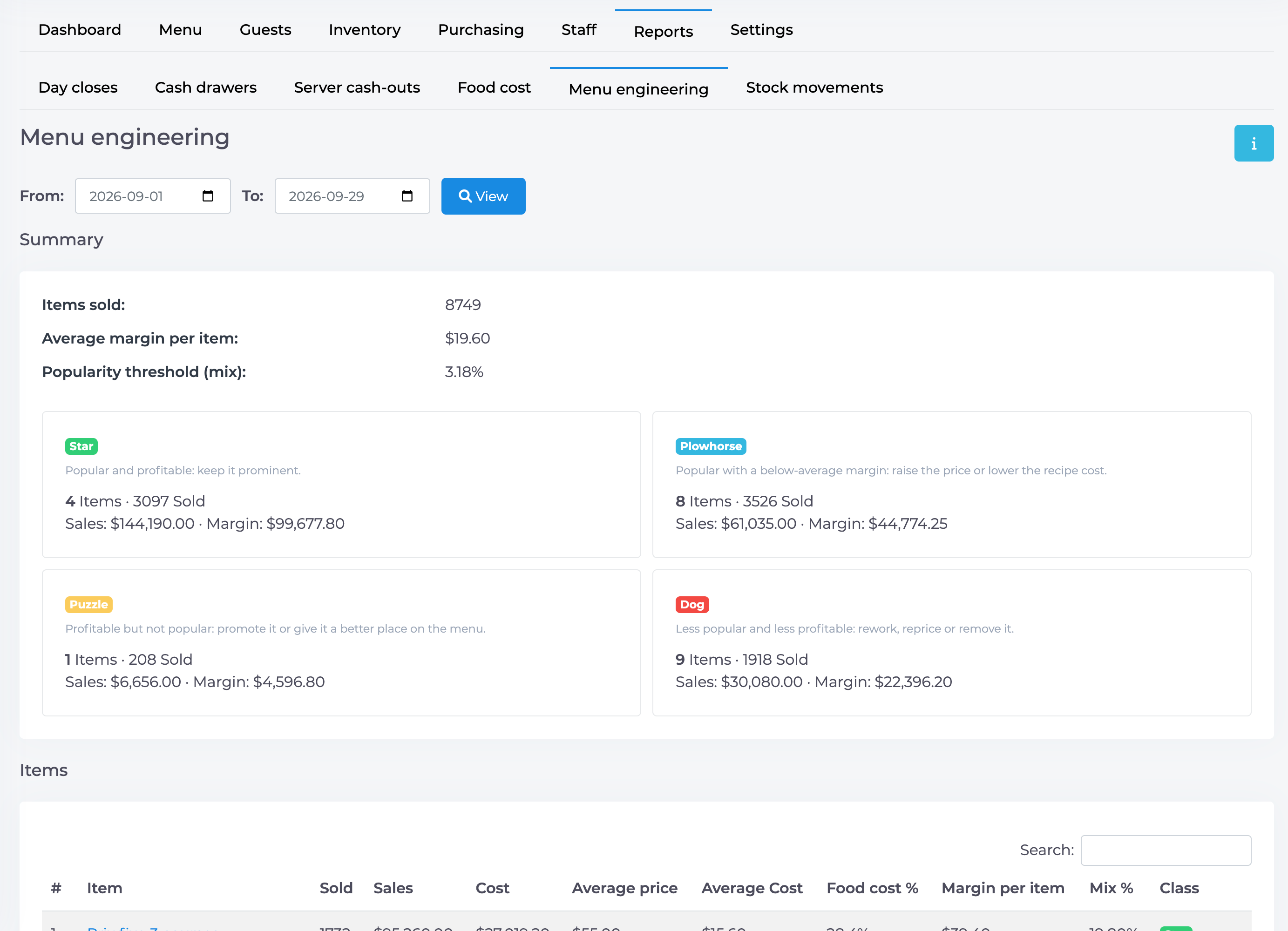This screenshot has width=1288, height=931.
Task: Click "4 Items · 3097 Sold" text
Action: tap(135, 501)
